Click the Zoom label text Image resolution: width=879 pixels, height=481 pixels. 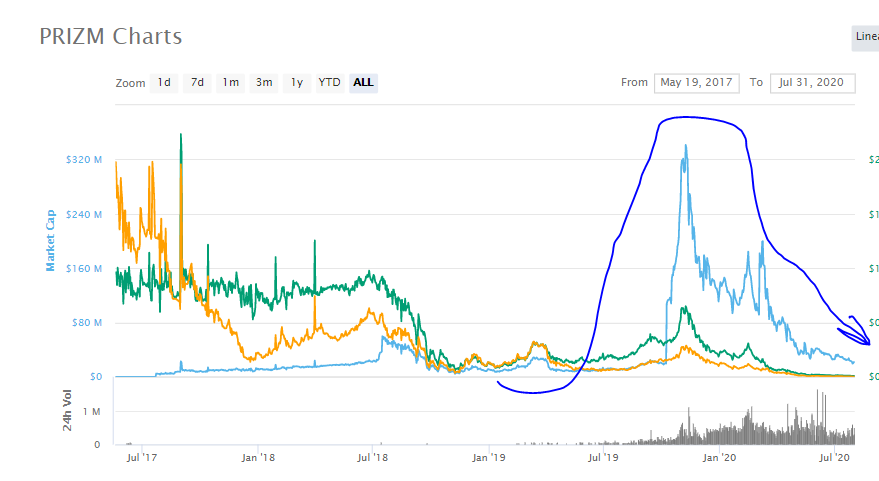pyautogui.click(x=130, y=83)
